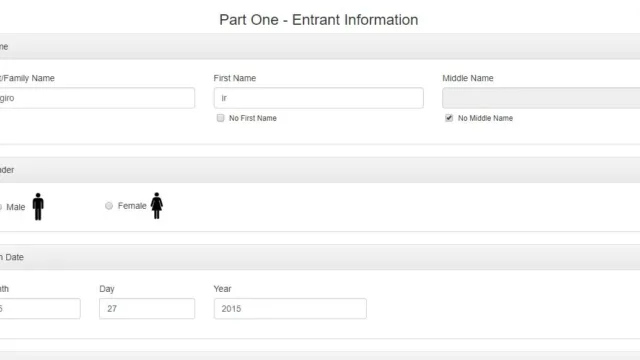
Task: Click the "No Middle Name" label text
Action: 485,118
